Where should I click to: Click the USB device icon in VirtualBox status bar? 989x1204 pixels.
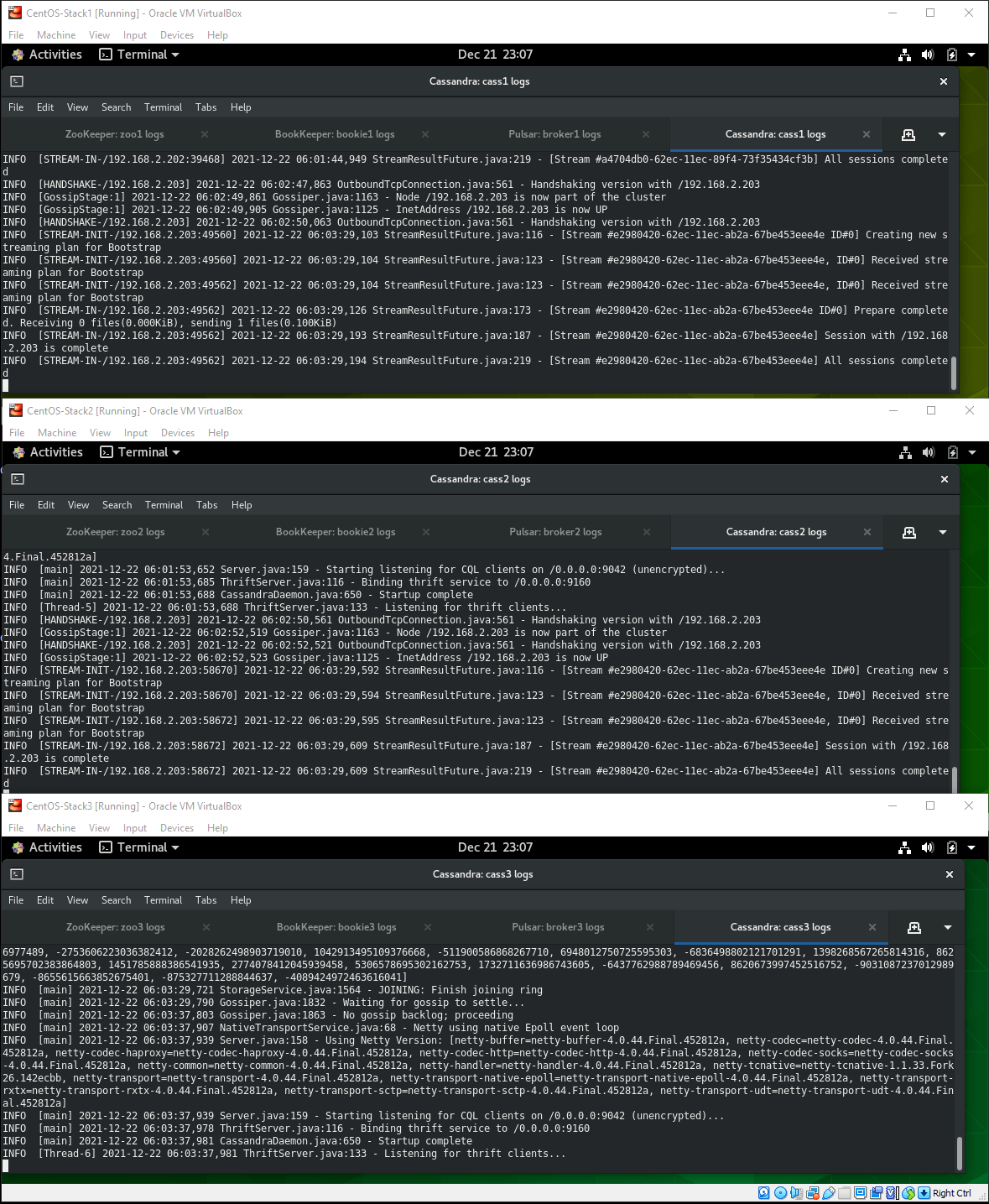pyautogui.click(x=829, y=1193)
